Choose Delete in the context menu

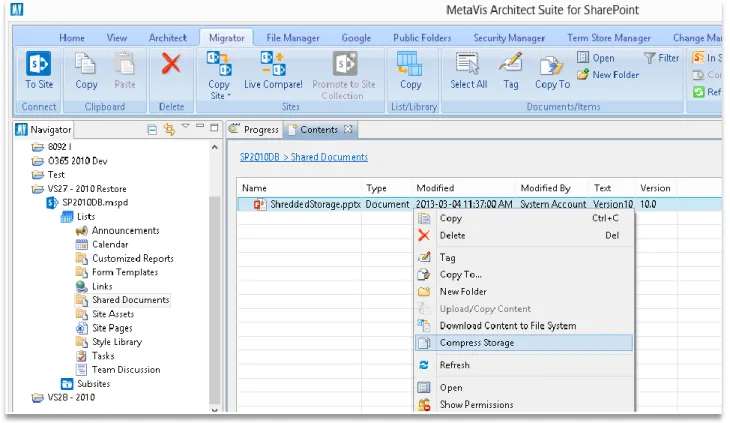click(x=523, y=235)
